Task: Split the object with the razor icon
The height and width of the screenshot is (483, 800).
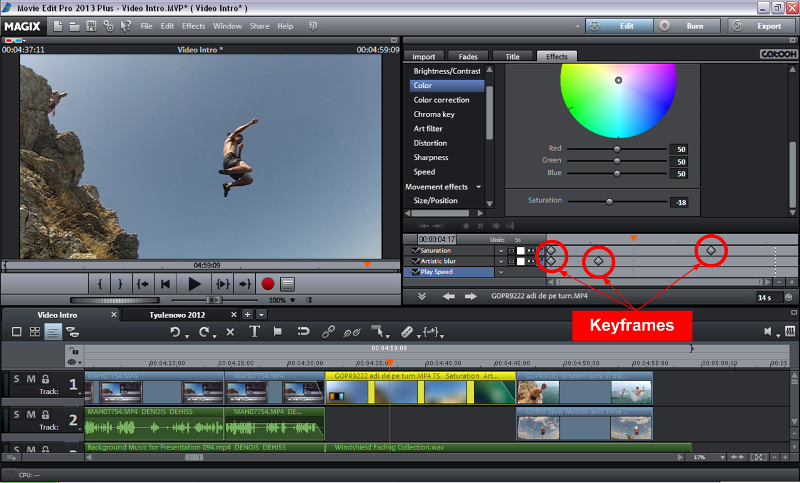Action: click(407, 332)
